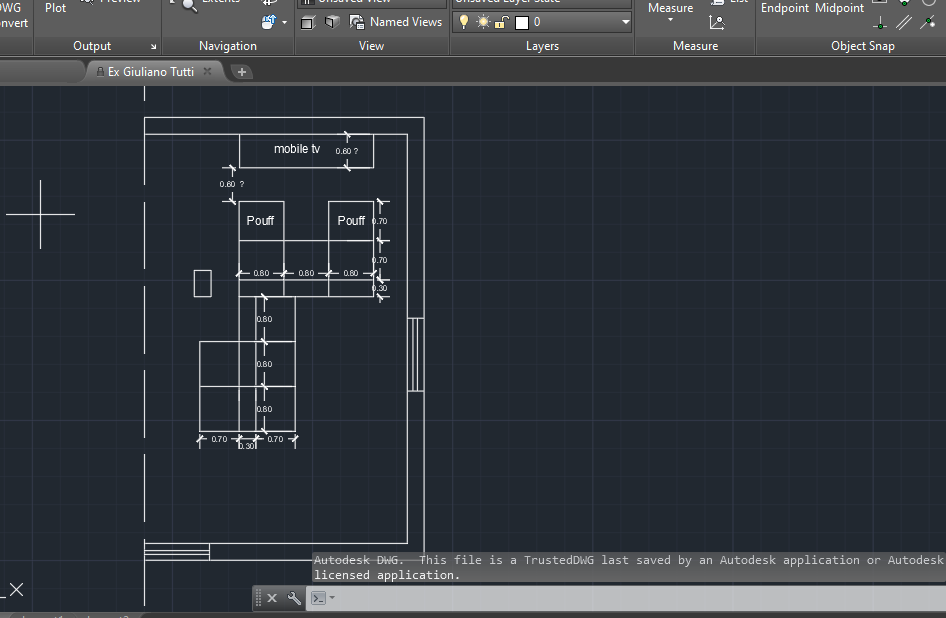Click the command prompt recent commands icon
The height and width of the screenshot is (618, 946).
(x=322, y=598)
